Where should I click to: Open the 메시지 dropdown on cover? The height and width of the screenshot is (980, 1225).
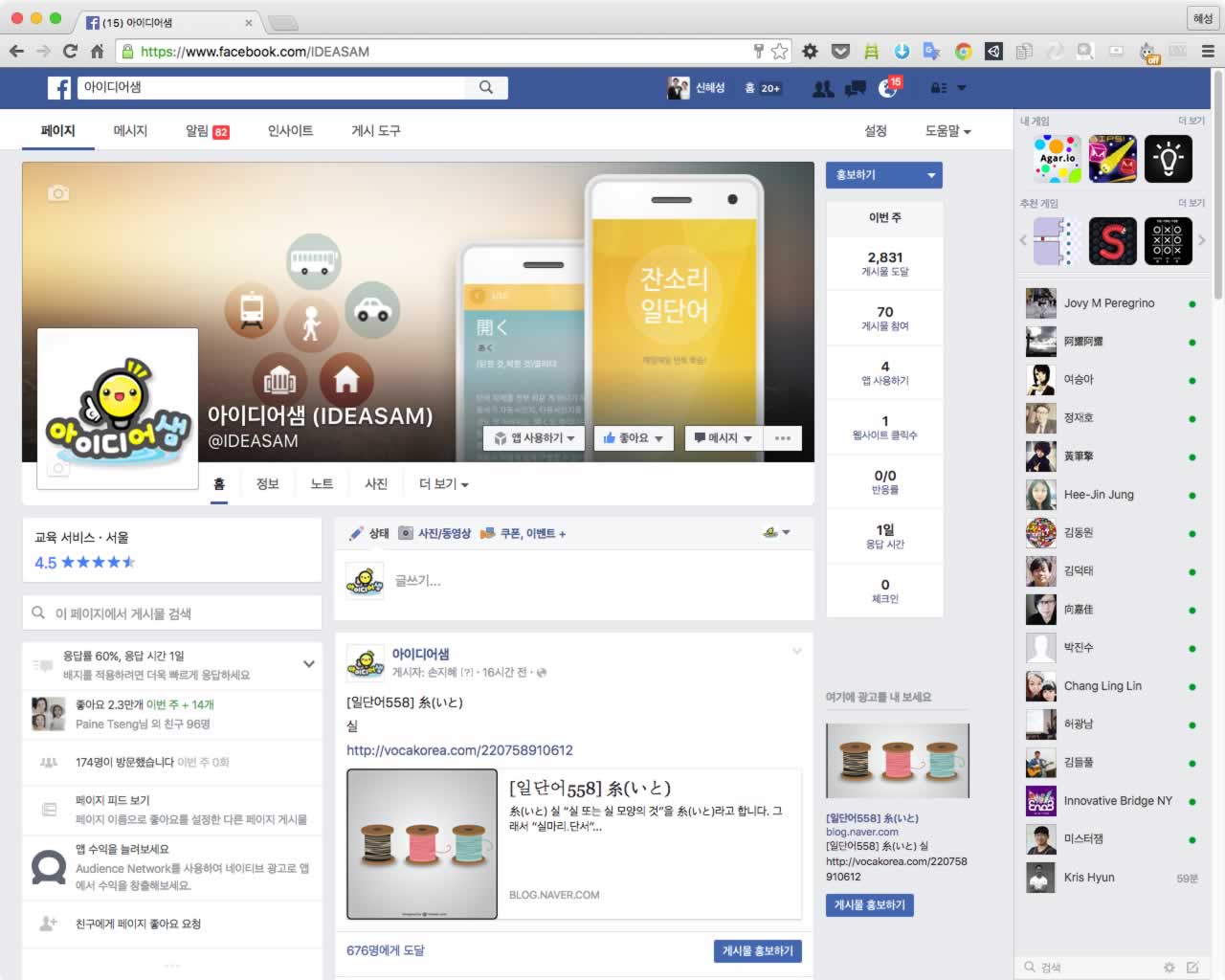pos(724,438)
